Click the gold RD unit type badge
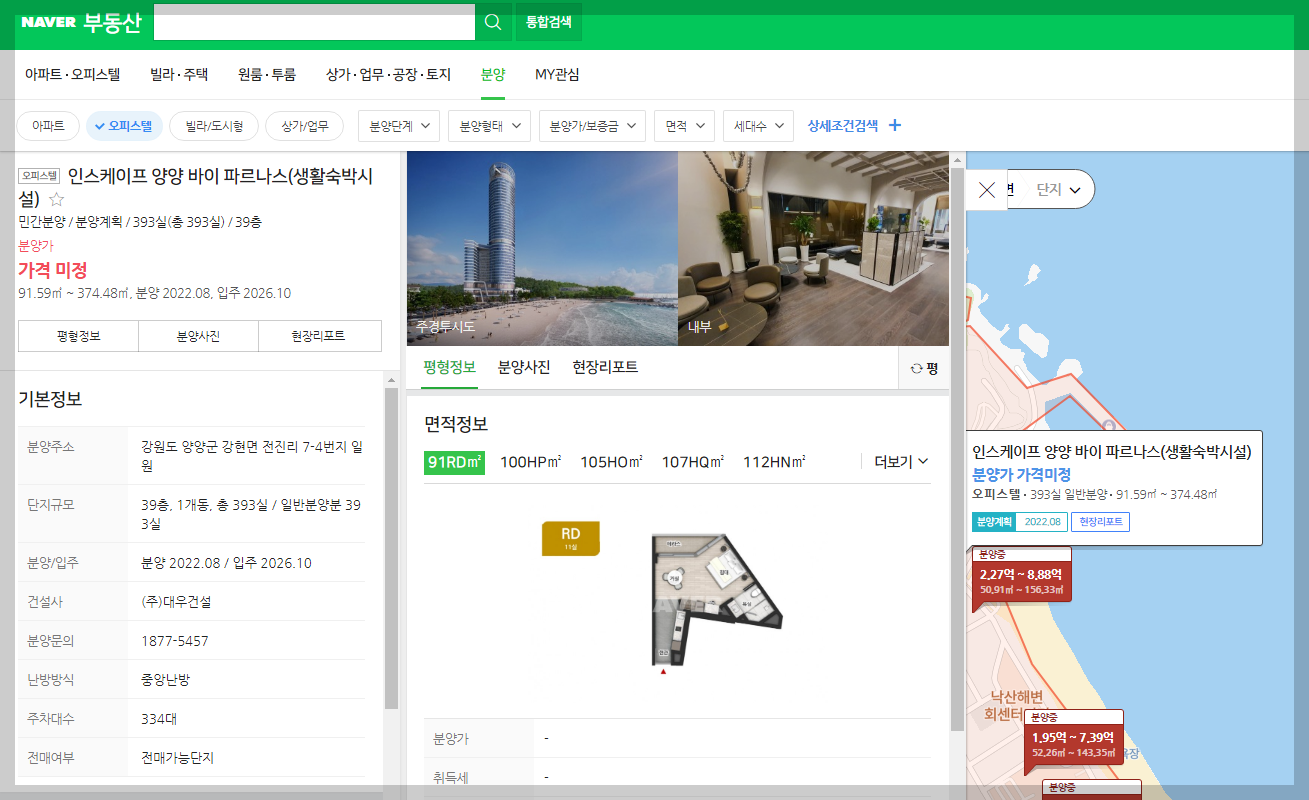 coord(571,538)
